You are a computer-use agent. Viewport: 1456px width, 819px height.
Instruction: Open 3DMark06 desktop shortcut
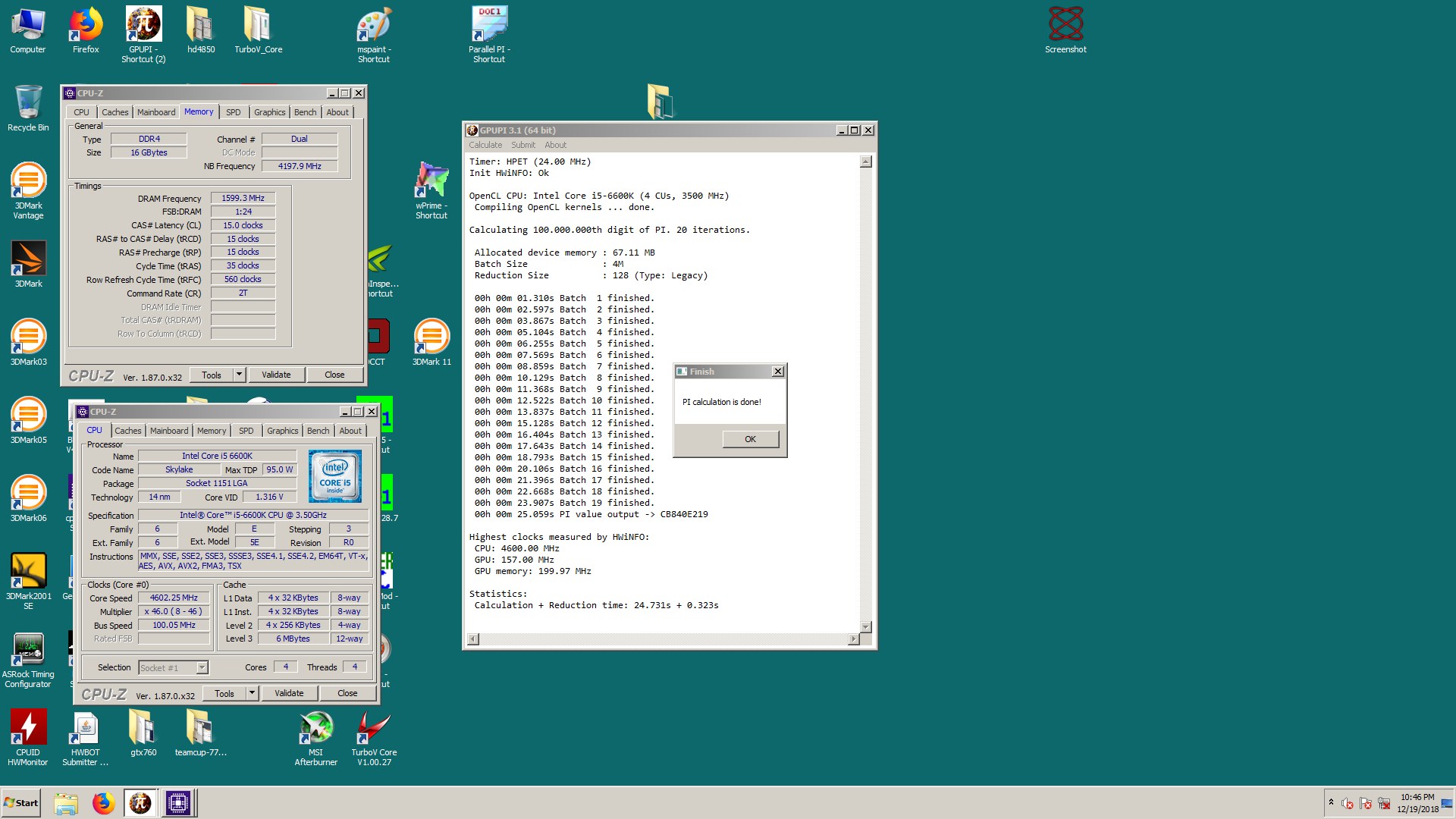click(x=28, y=500)
